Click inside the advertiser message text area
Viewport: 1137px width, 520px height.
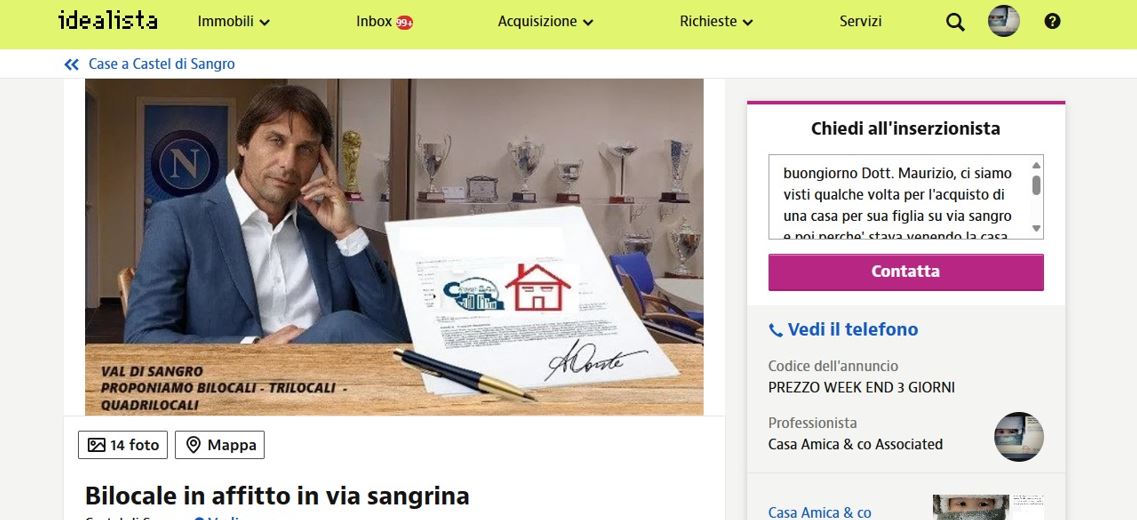pos(898,197)
